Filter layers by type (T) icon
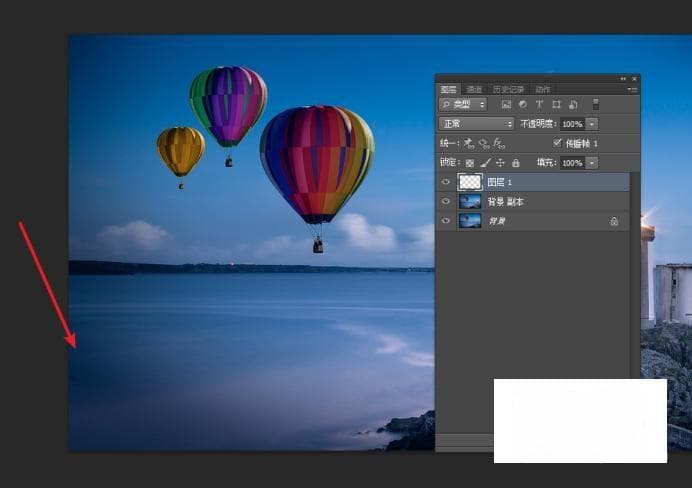This screenshot has height=488, width=692. (x=539, y=105)
